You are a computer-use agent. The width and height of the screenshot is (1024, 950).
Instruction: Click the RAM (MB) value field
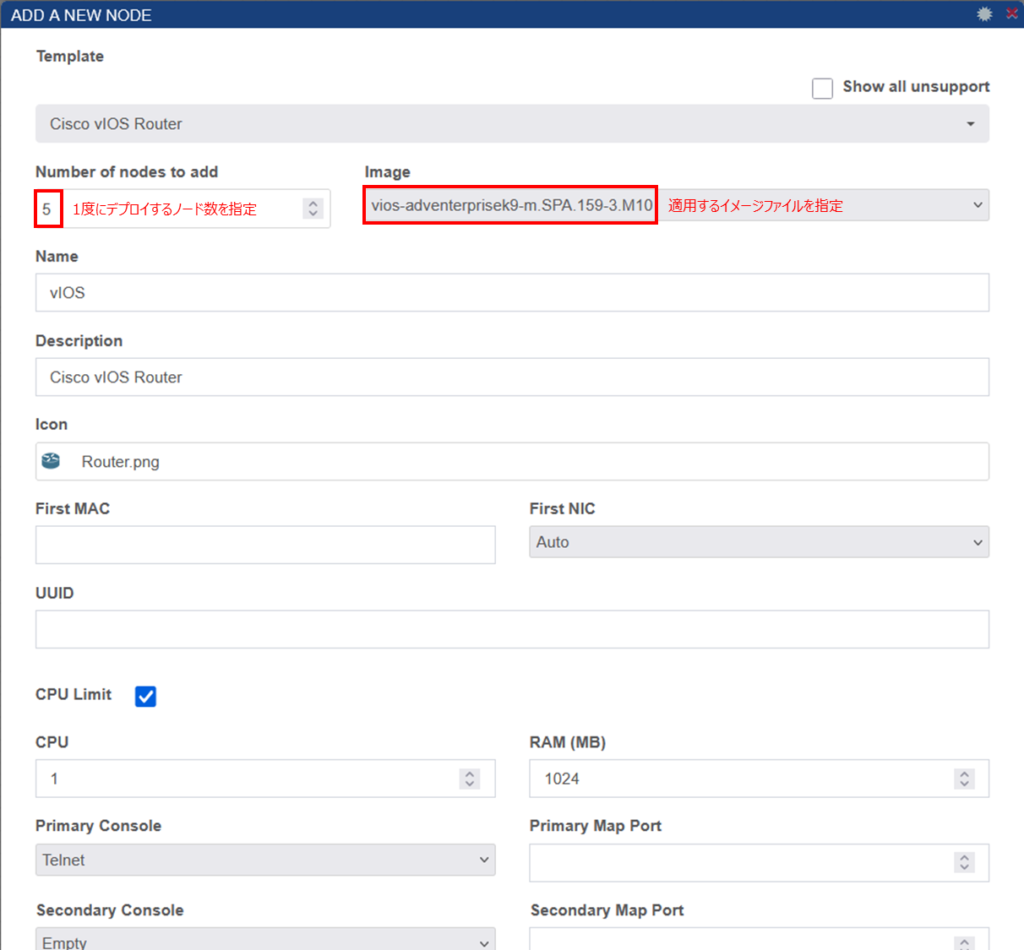740,778
